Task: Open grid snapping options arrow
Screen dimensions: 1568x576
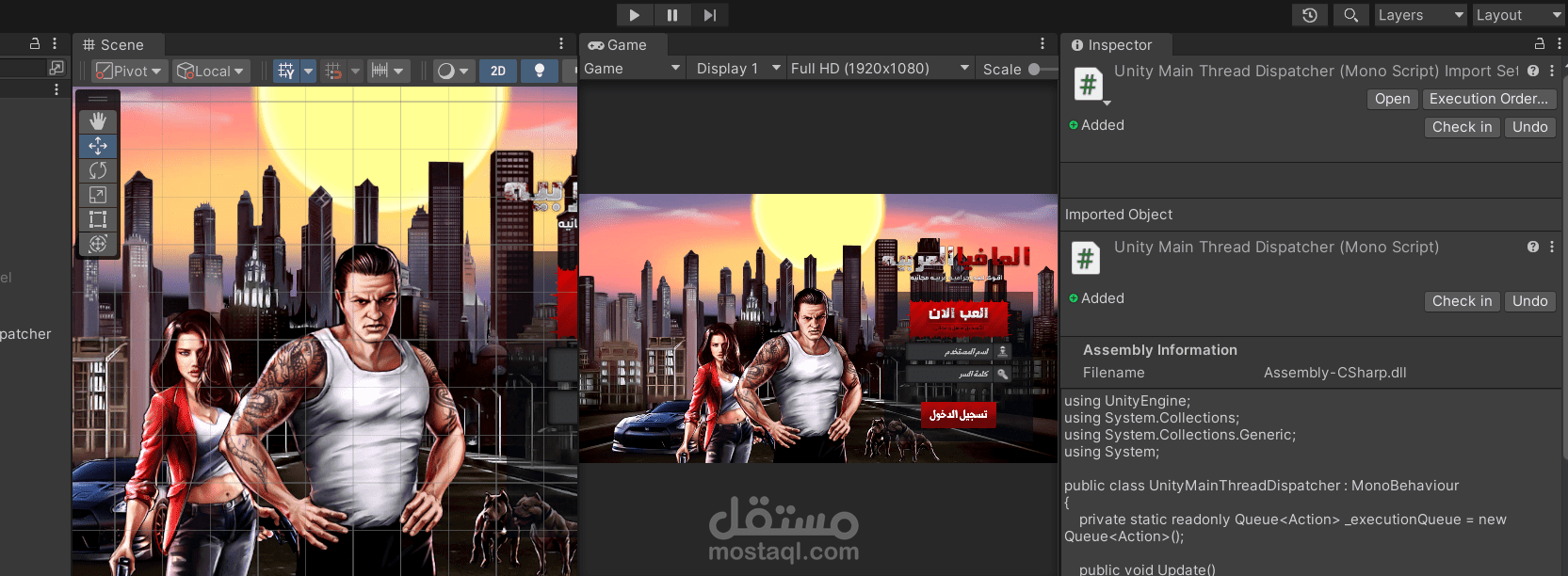Action: [x=355, y=71]
